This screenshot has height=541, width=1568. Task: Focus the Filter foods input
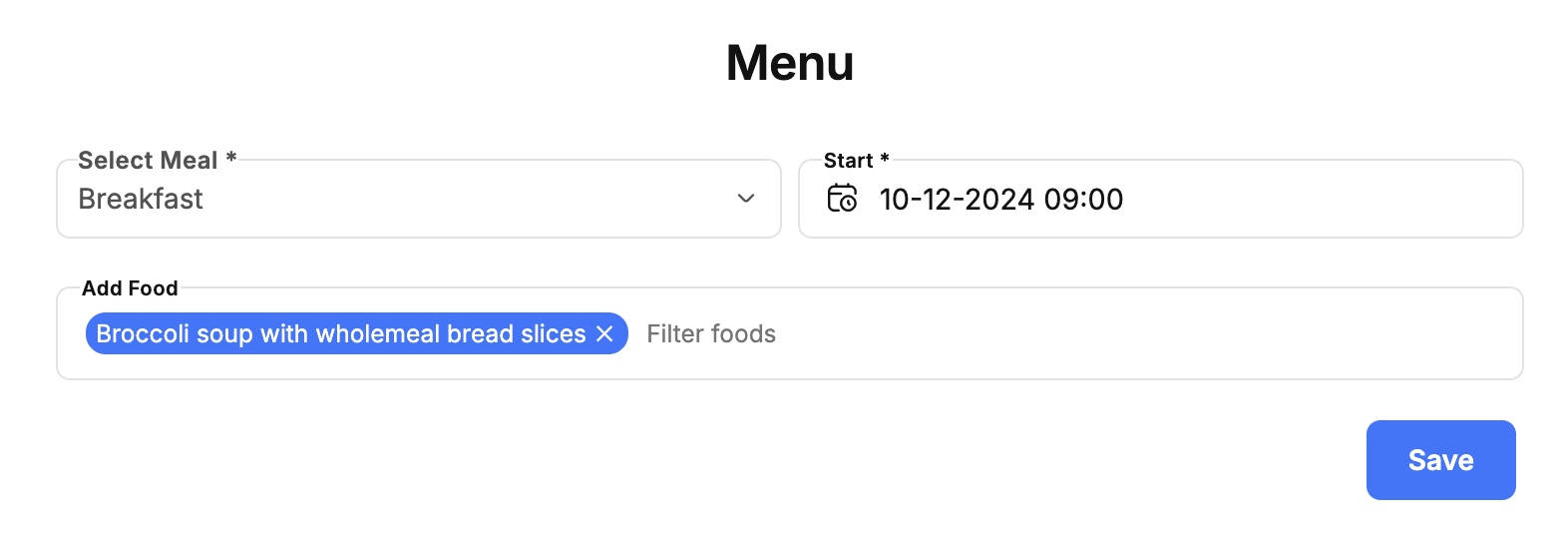pos(1077,333)
